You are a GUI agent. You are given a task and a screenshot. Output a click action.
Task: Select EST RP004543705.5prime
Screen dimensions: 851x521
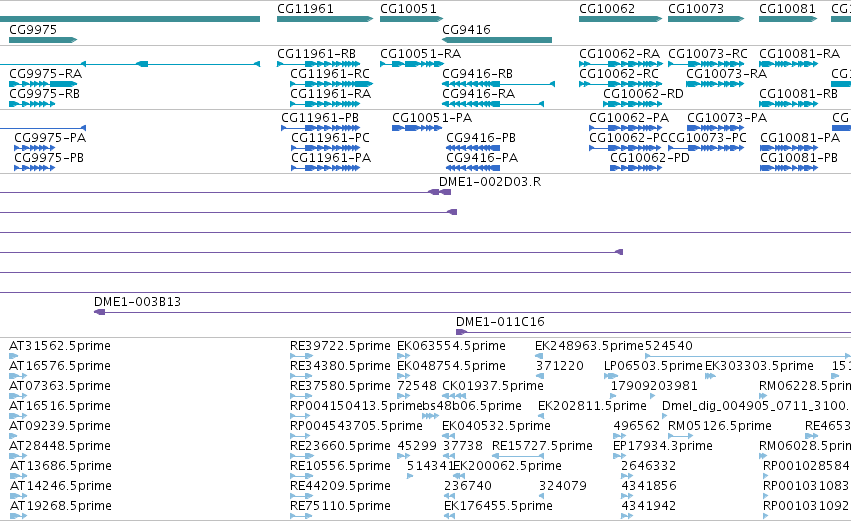coord(301,436)
